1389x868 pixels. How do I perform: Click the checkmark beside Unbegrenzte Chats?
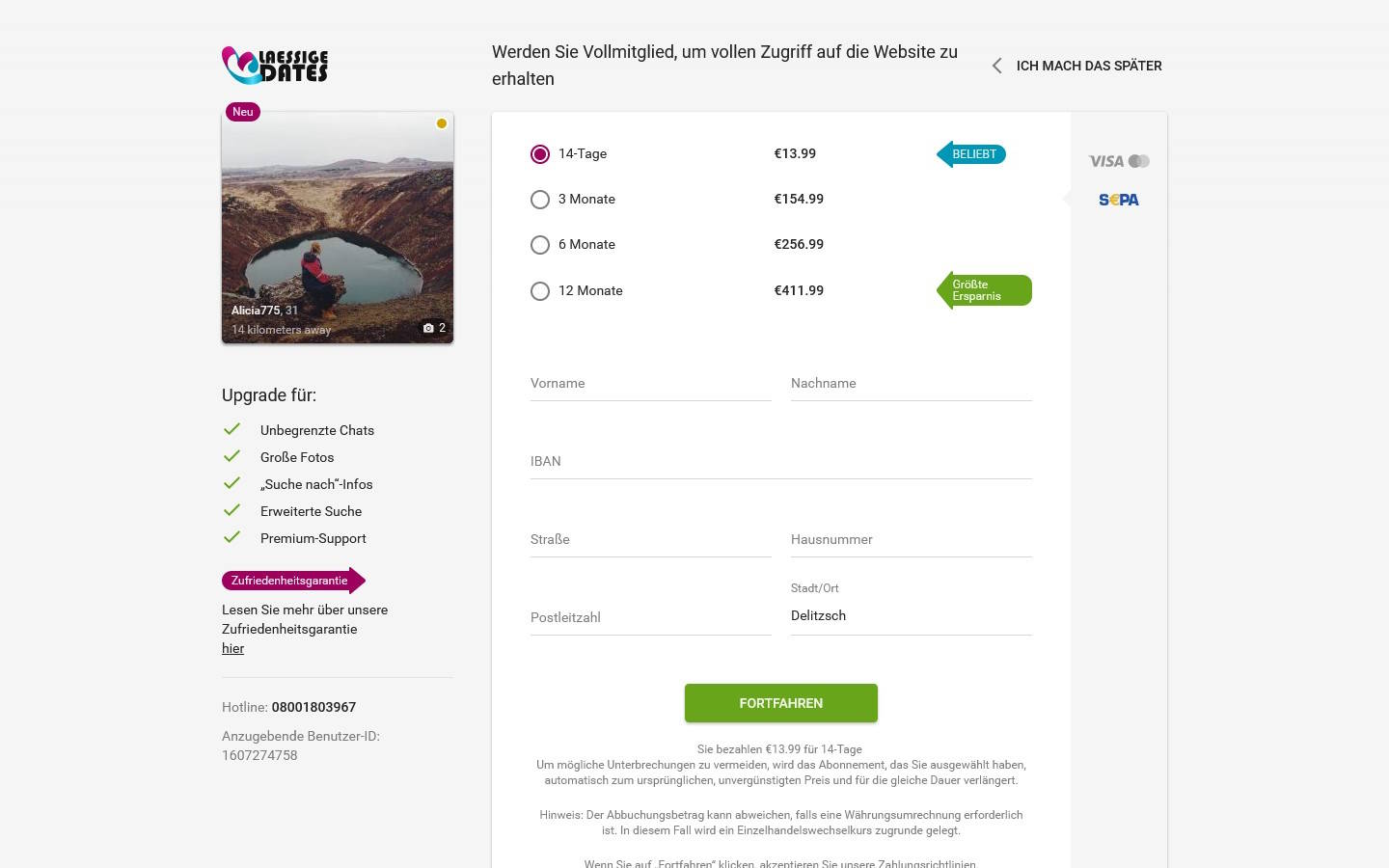click(x=231, y=428)
